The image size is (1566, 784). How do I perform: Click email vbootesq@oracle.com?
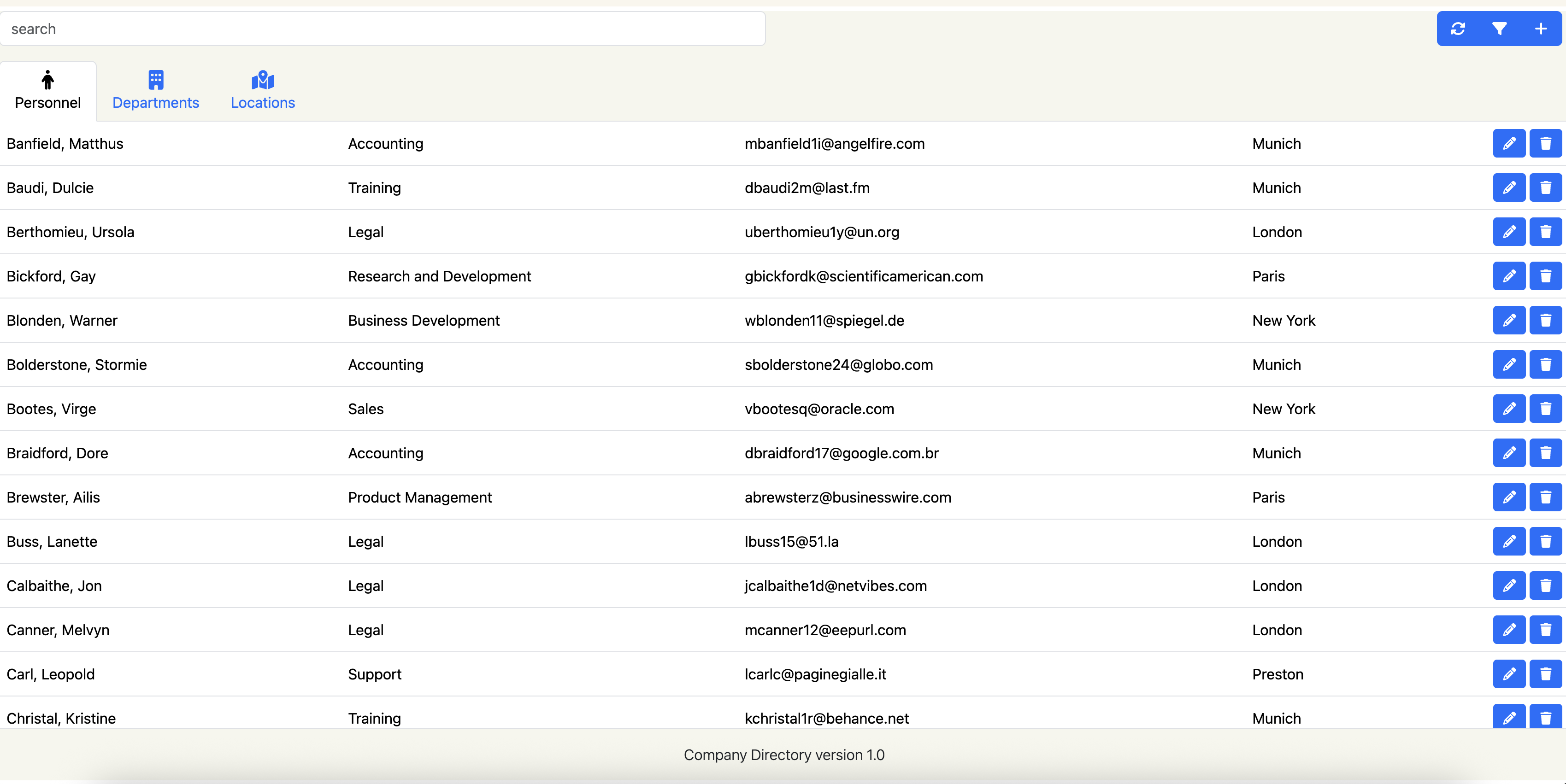(x=819, y=409)
